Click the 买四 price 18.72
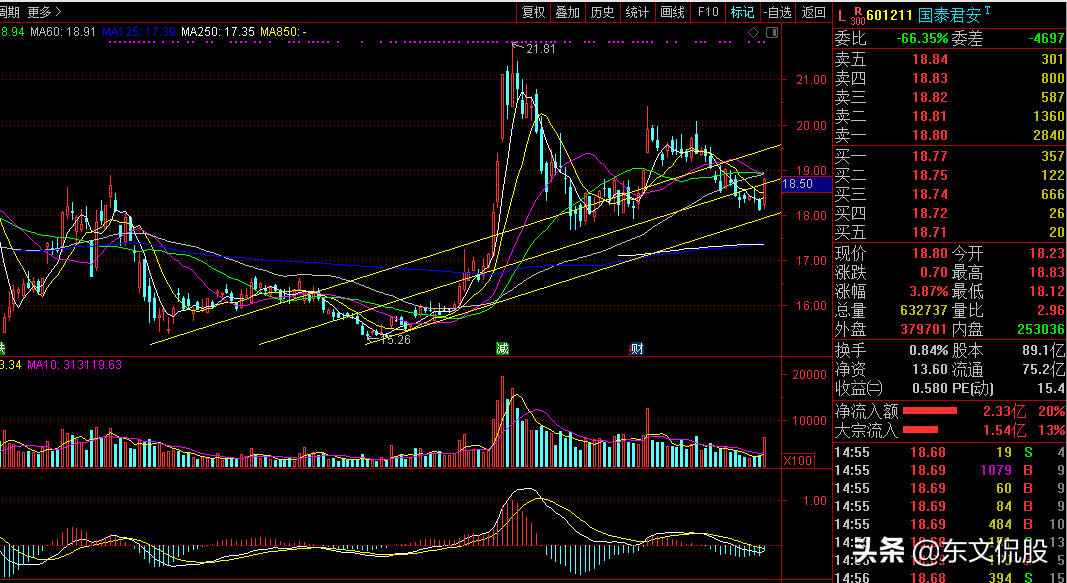Viewport: 1067px width, 583px height. click(930, 214)
